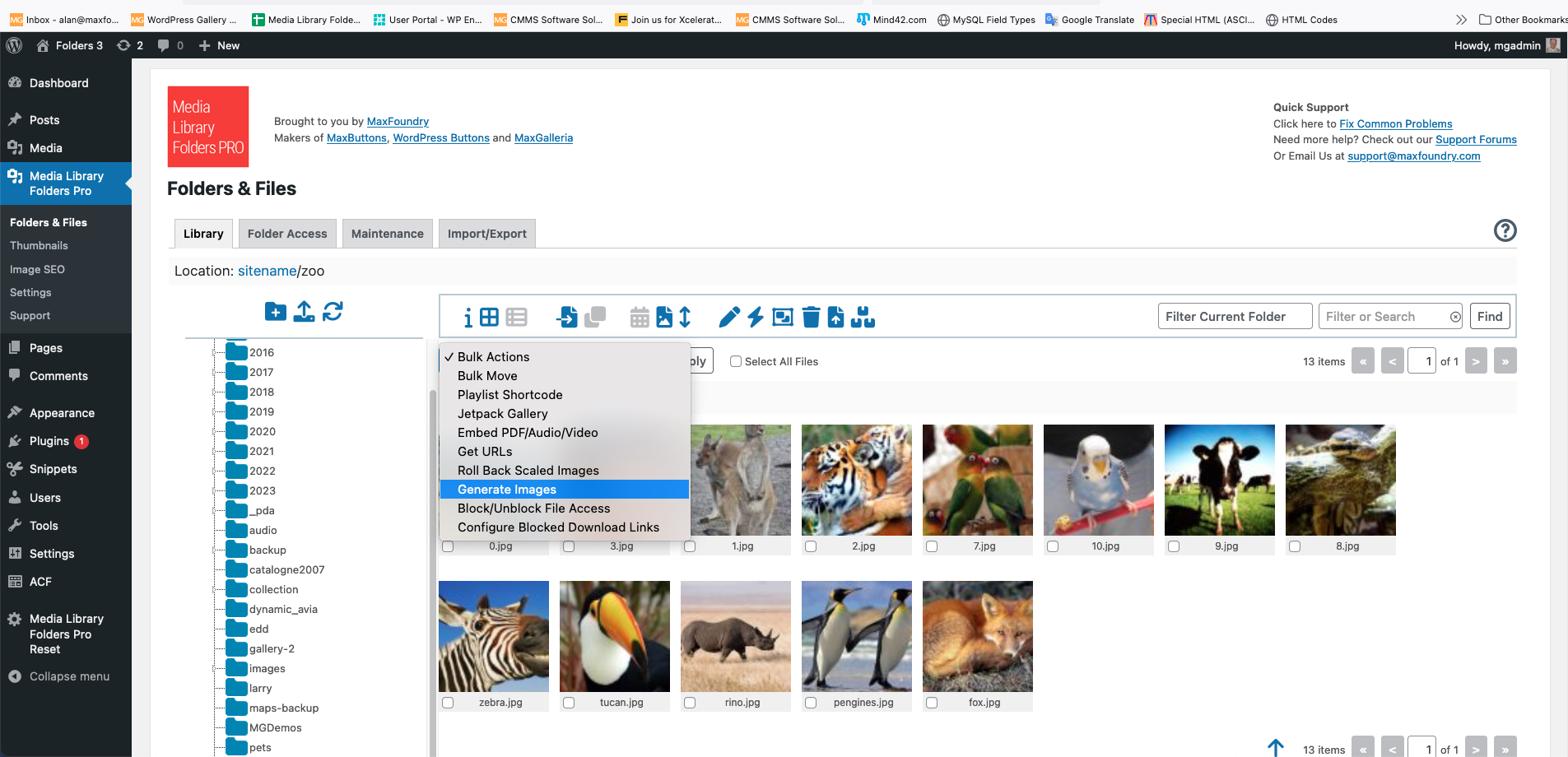Viewport: 1568px width, 757px height.
Task: Check the box for 1.jpg
Action: pos(690,546)
